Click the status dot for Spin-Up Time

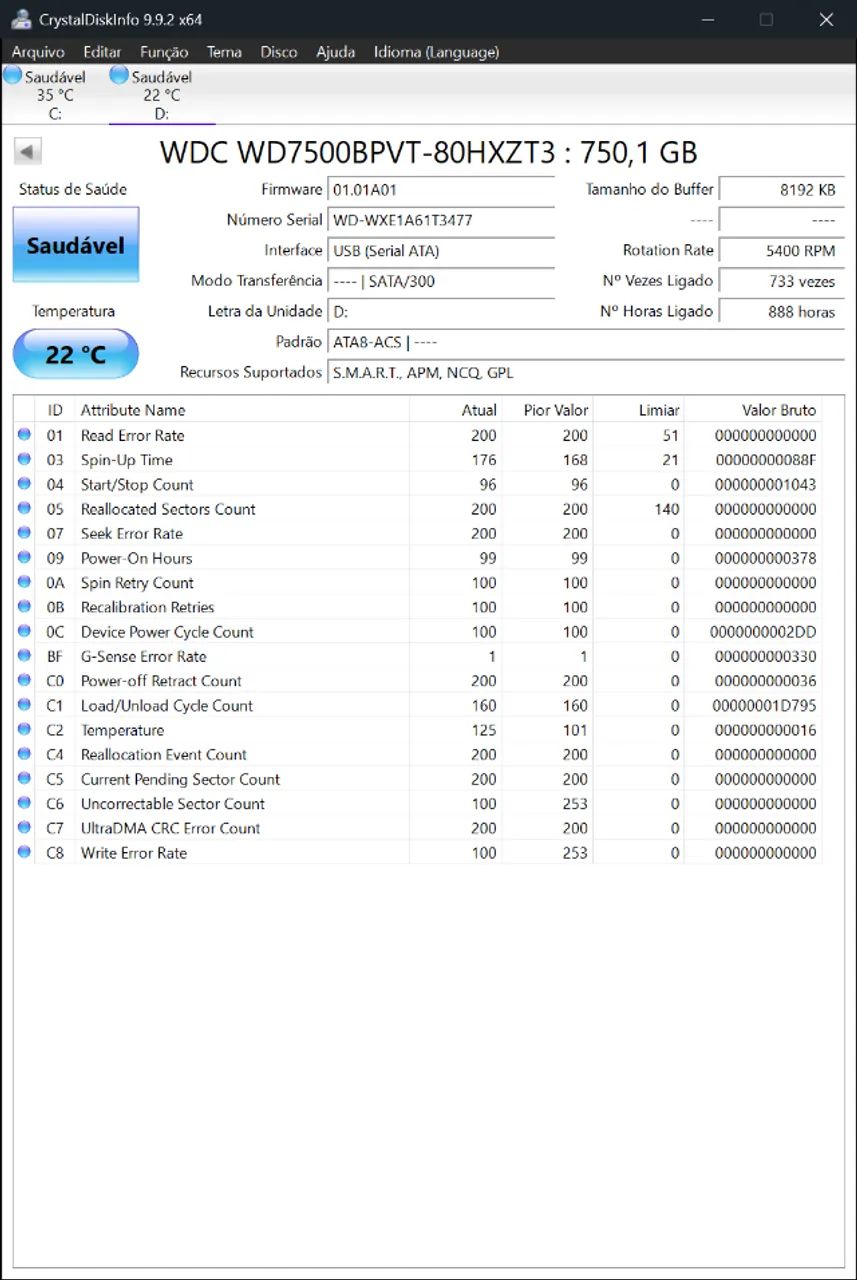[24, 460]
